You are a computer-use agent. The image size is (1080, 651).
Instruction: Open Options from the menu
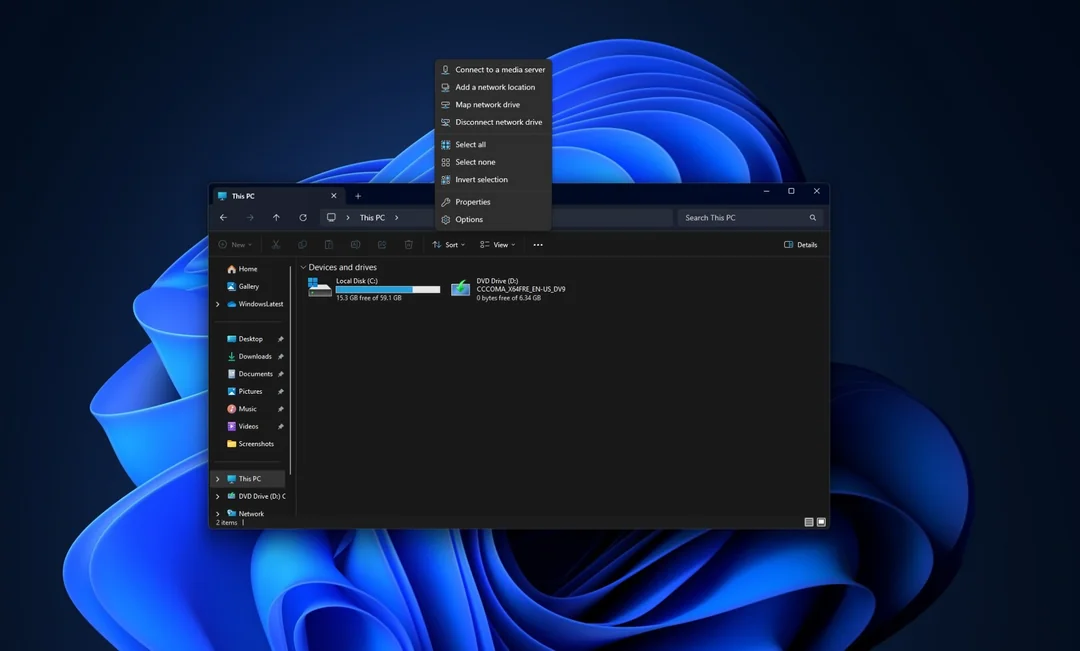[493, 219]
